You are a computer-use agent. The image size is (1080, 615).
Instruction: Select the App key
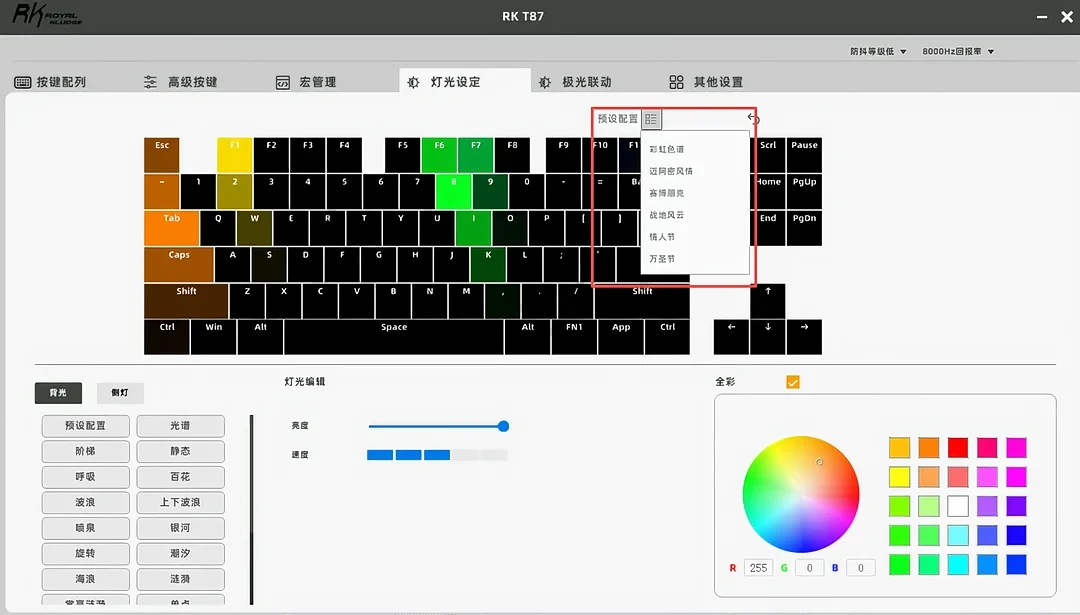point(621,337)
